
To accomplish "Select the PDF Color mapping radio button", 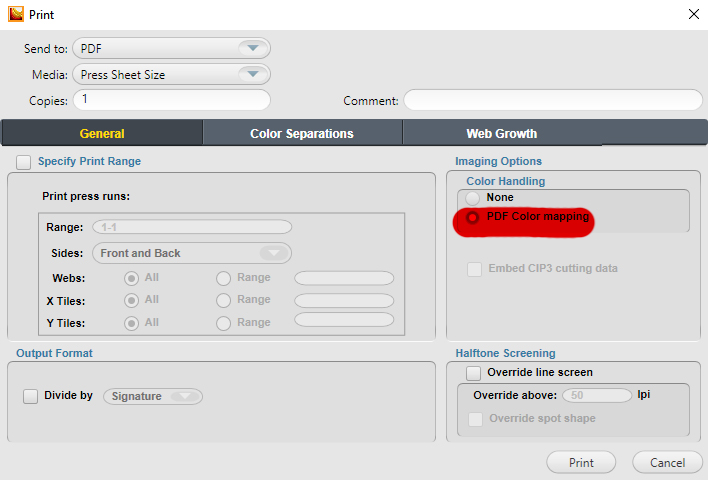I will 473,218.
